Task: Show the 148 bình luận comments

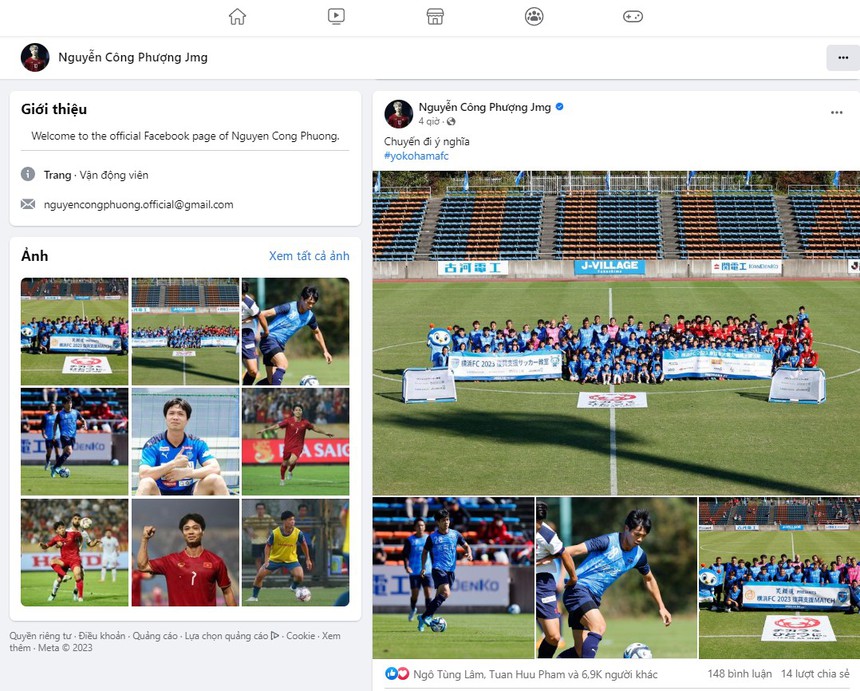Action: tap(739, 673)
